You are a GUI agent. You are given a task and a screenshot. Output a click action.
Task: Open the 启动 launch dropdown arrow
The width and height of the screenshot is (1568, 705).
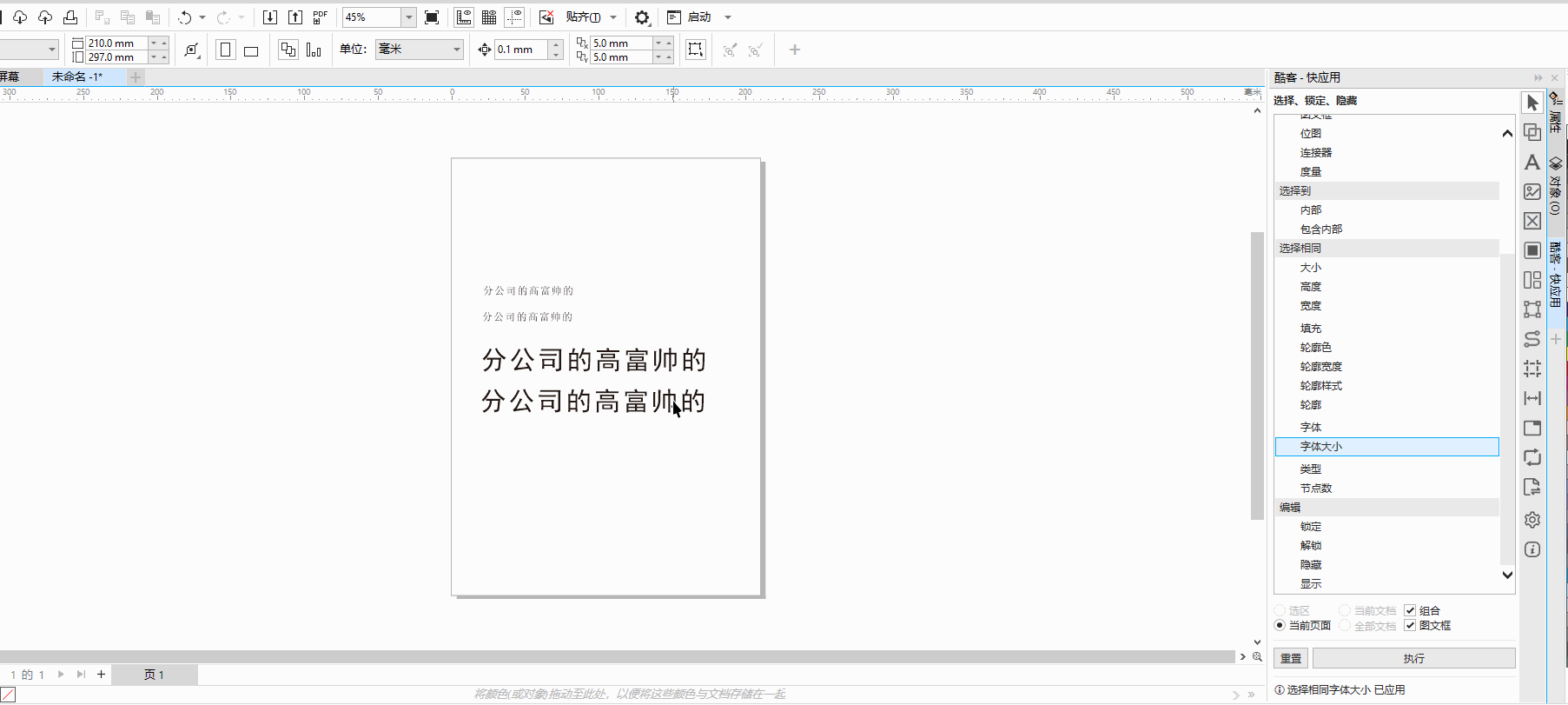coord(728,17)
